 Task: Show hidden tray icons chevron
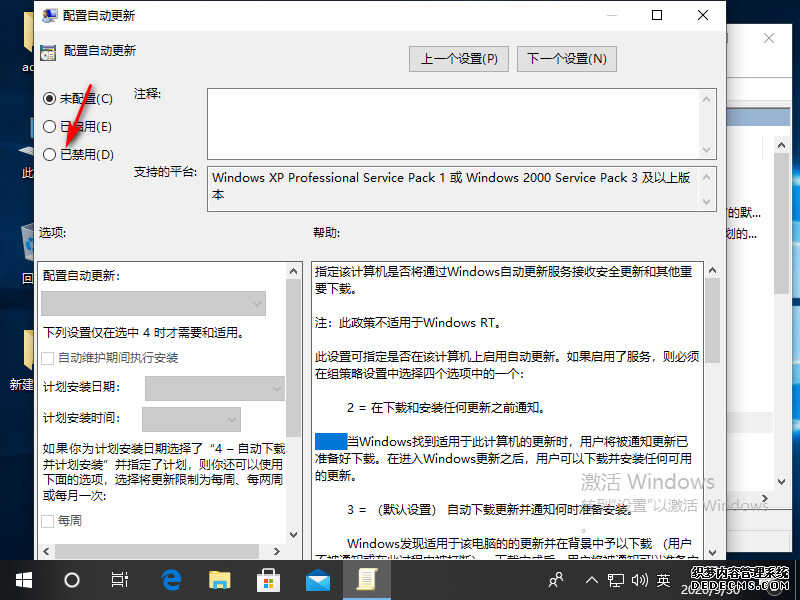click(592, 580)
